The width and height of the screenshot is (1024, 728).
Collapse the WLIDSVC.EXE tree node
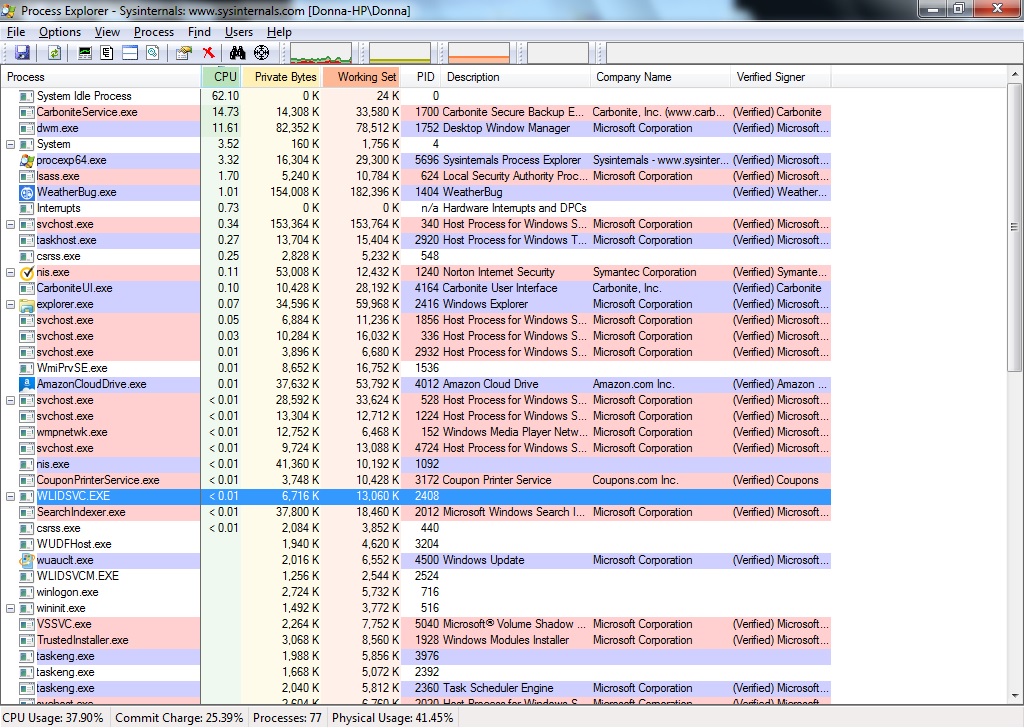pyautogui.click(x=10, y=496)
